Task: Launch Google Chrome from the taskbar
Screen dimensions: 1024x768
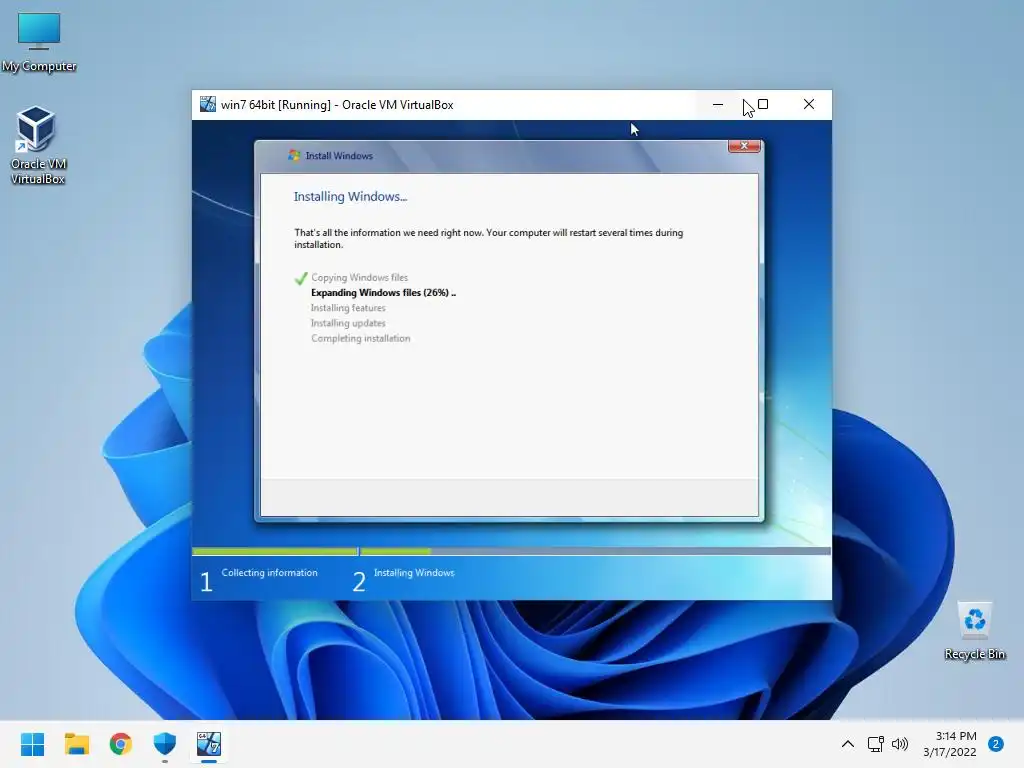Action: point(121,744)
